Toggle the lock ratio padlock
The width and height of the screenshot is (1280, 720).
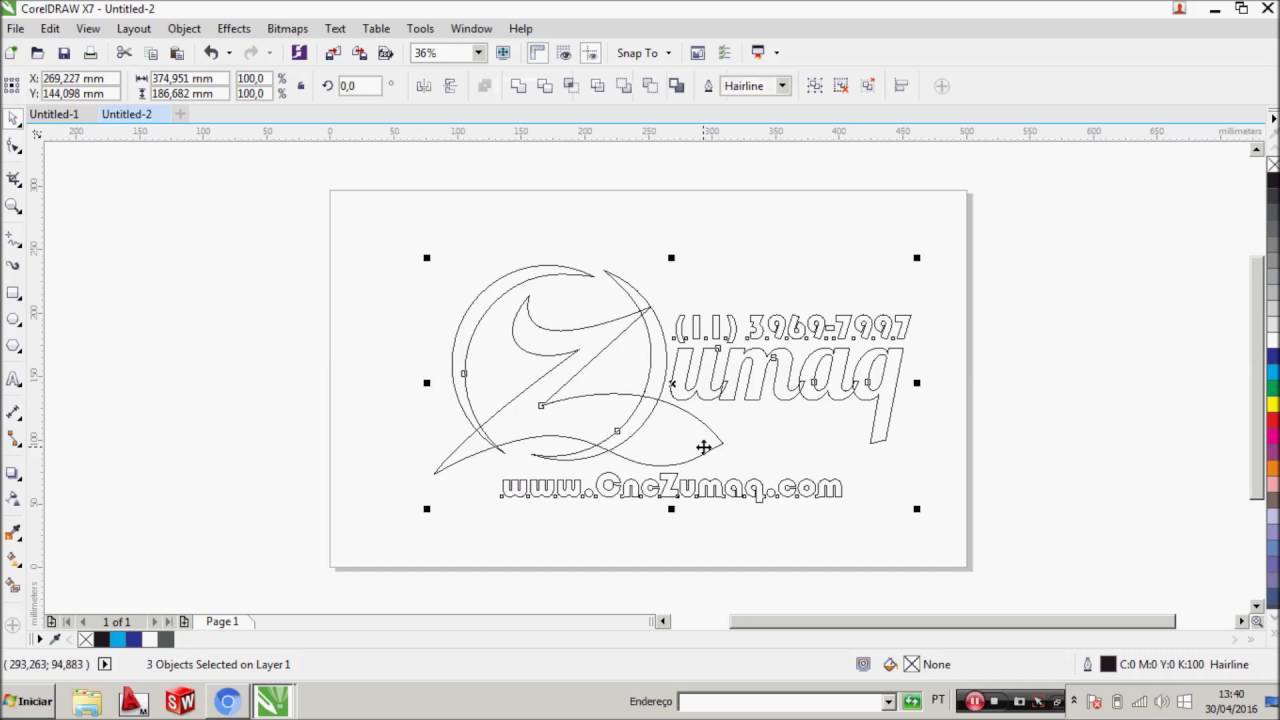point(301,86)
